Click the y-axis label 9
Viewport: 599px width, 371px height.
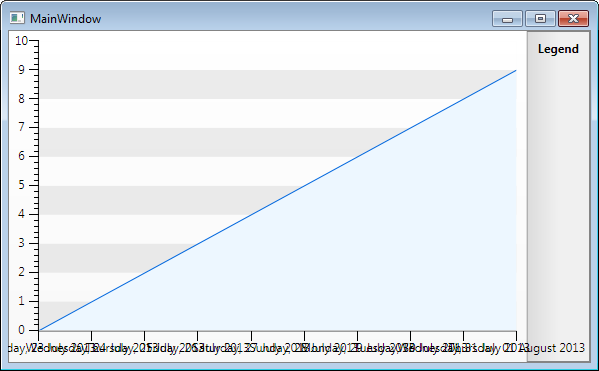[x=21, y=70]
